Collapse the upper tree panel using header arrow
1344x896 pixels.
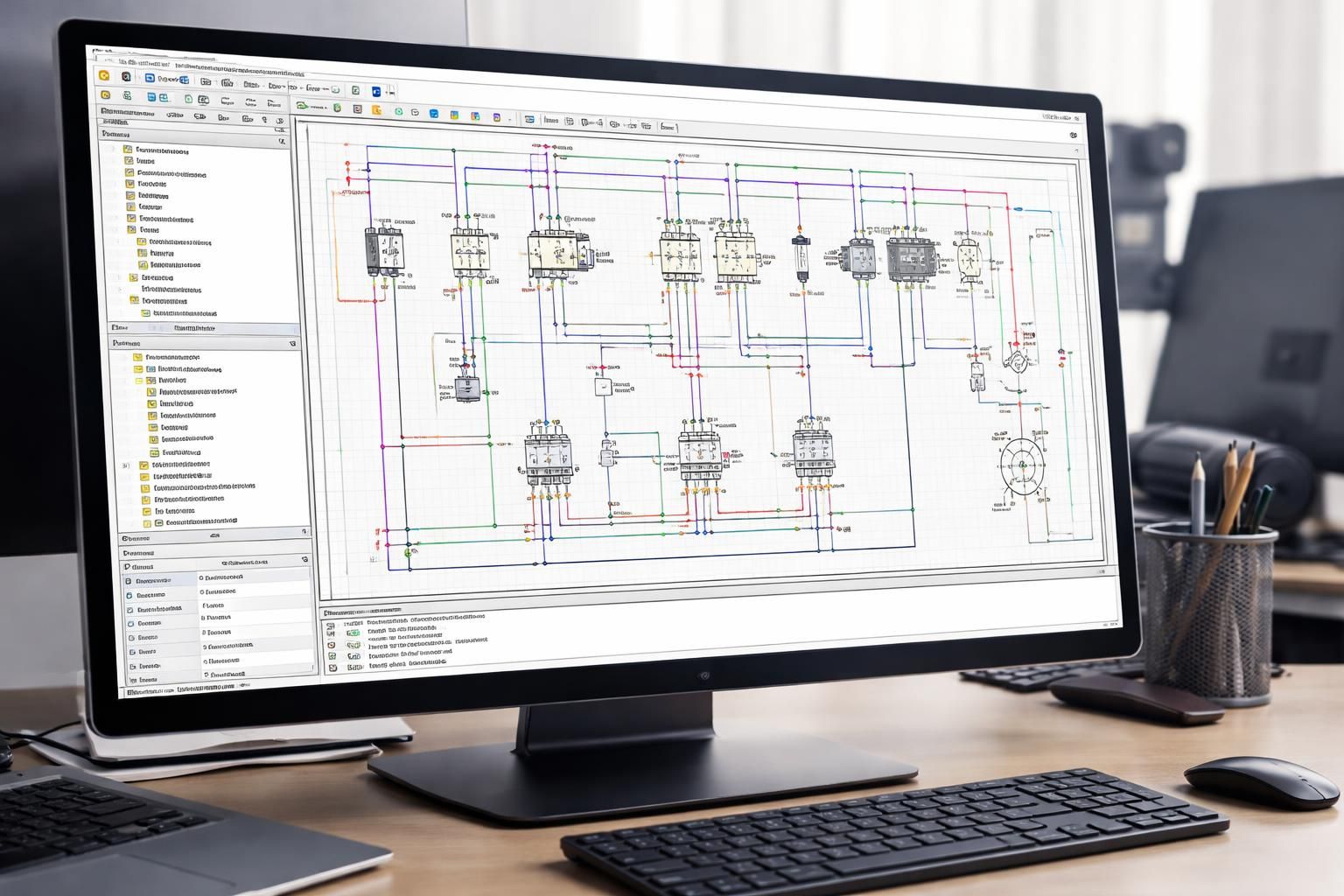click(282, 140)
